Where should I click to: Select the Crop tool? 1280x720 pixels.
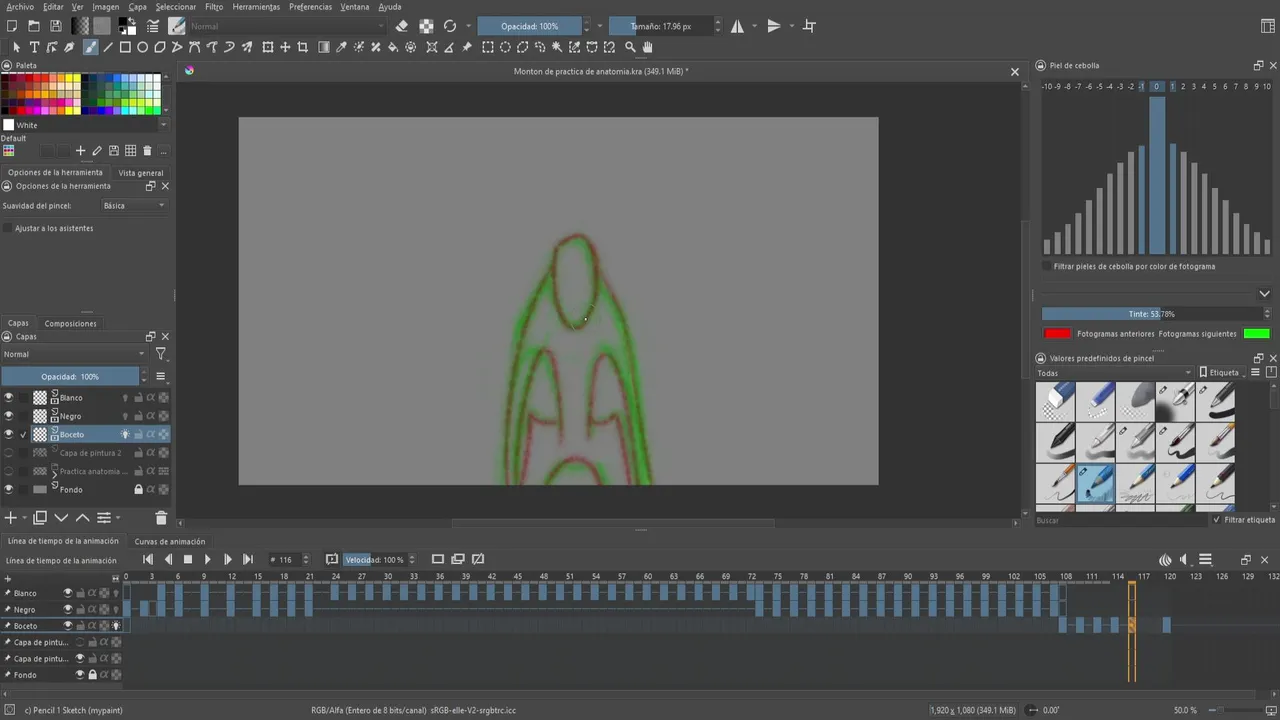click(x=302, y=47)
